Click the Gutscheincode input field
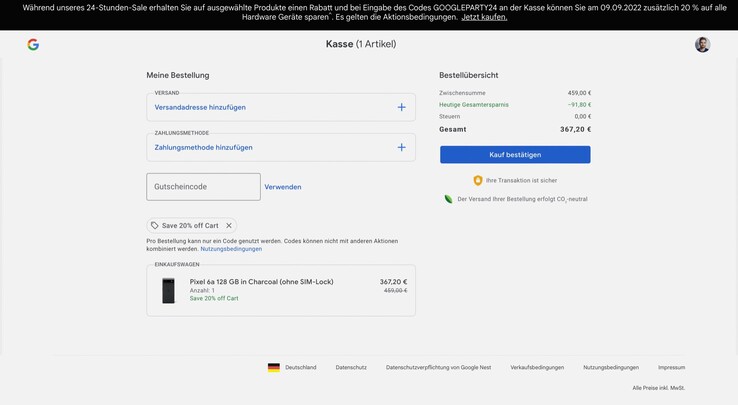Screen dimensions: 738x405 (x=203, y=187)
